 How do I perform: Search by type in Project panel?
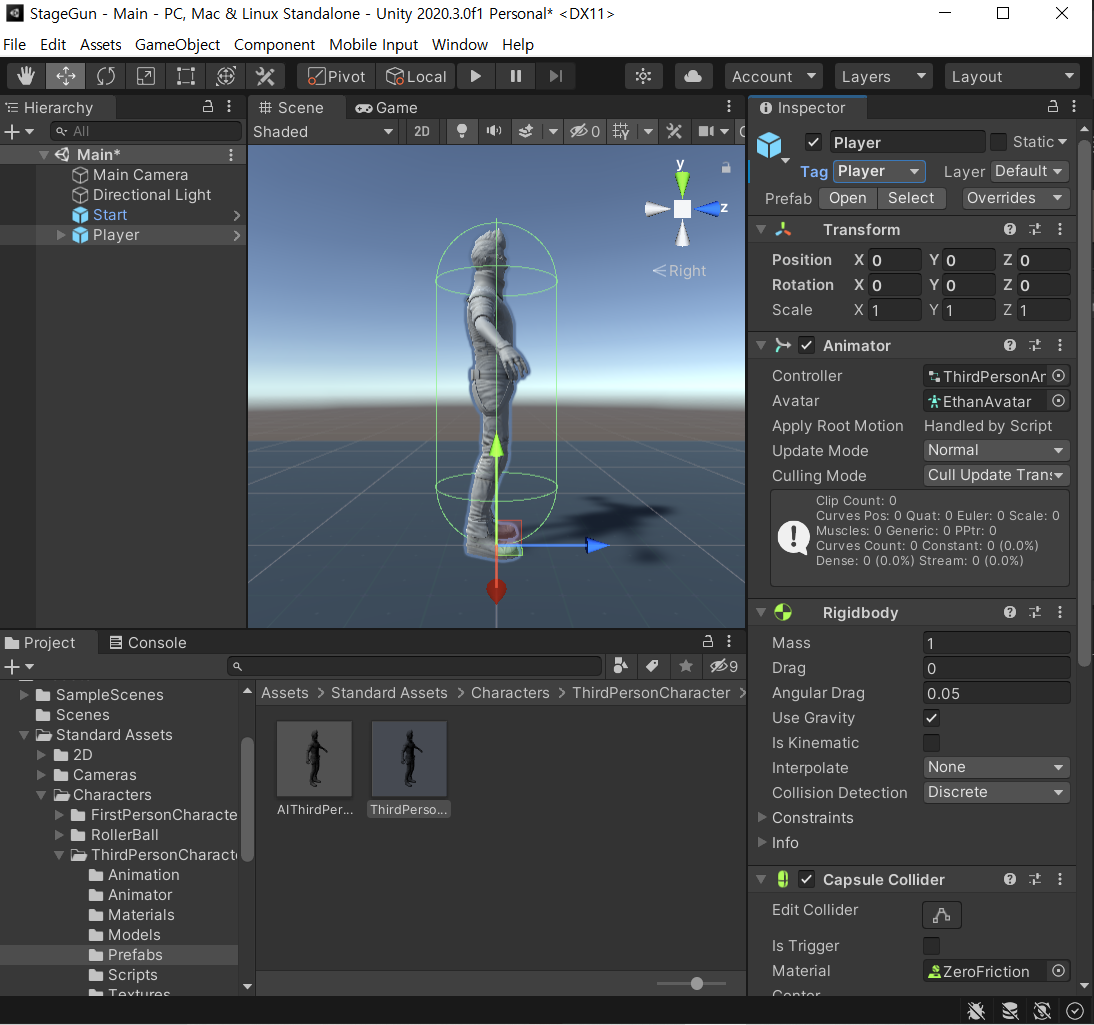tap(620, 666)
